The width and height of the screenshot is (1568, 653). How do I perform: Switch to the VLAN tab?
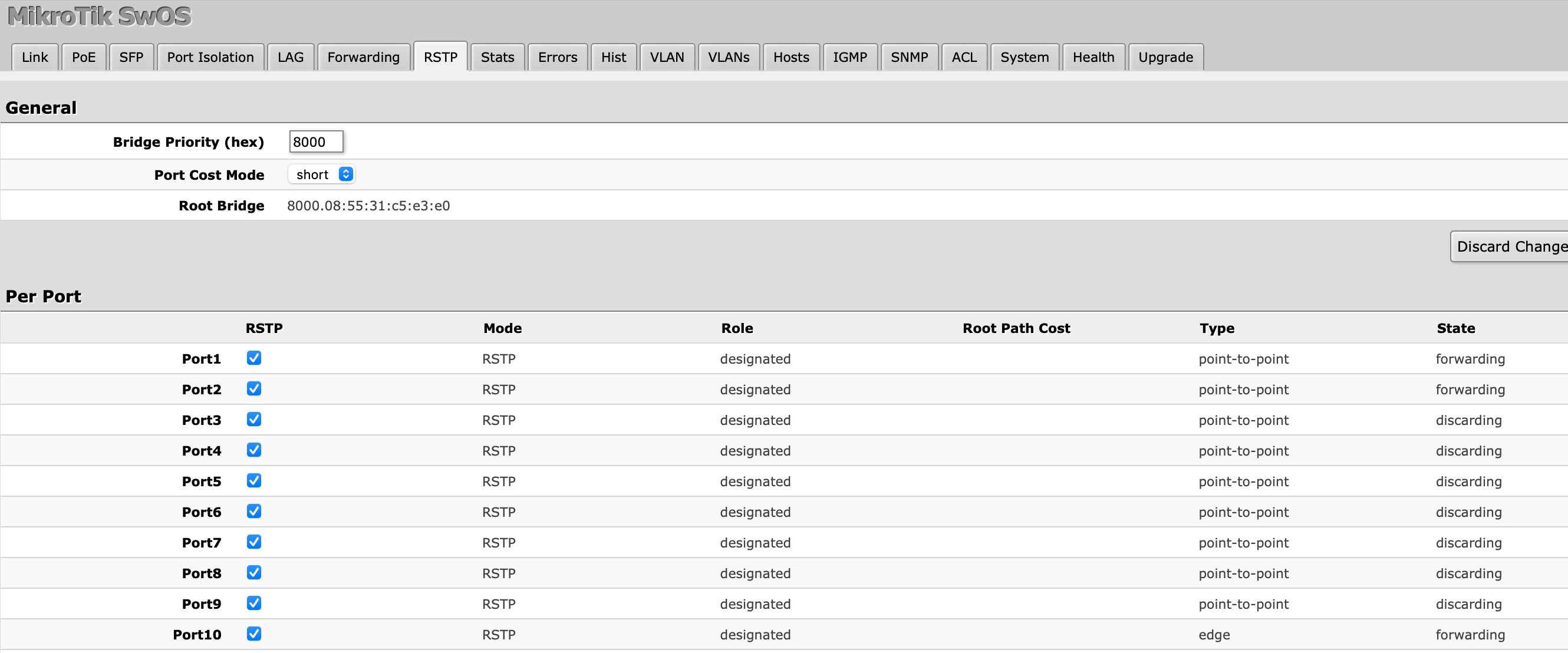click(667, 57)
